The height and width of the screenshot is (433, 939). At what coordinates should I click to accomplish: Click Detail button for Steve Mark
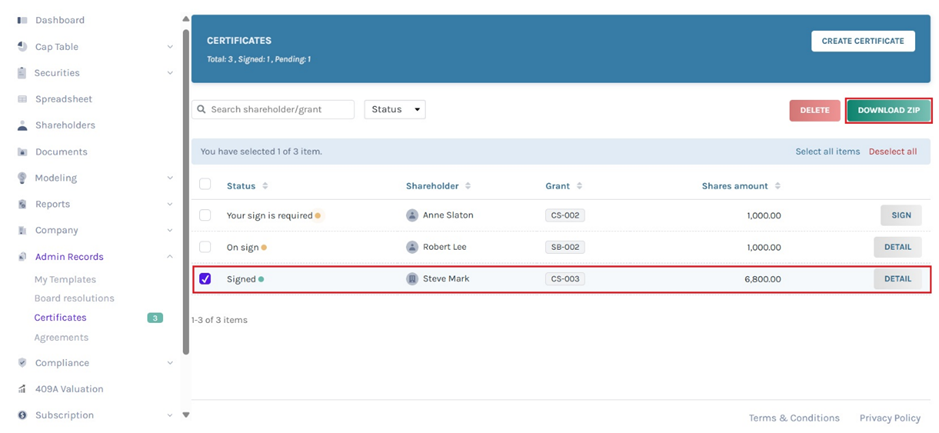[898, 279]
